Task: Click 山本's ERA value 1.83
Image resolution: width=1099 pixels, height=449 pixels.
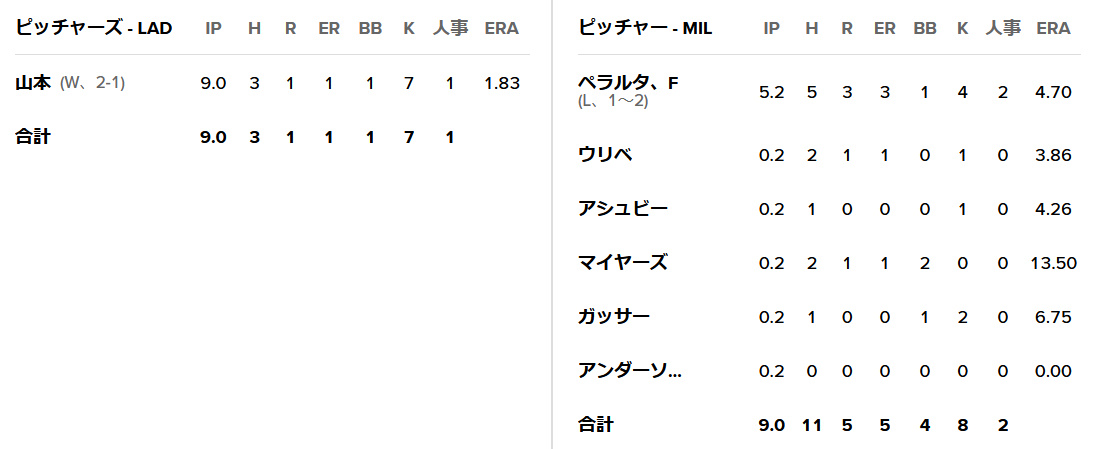Action: (501, 83)
